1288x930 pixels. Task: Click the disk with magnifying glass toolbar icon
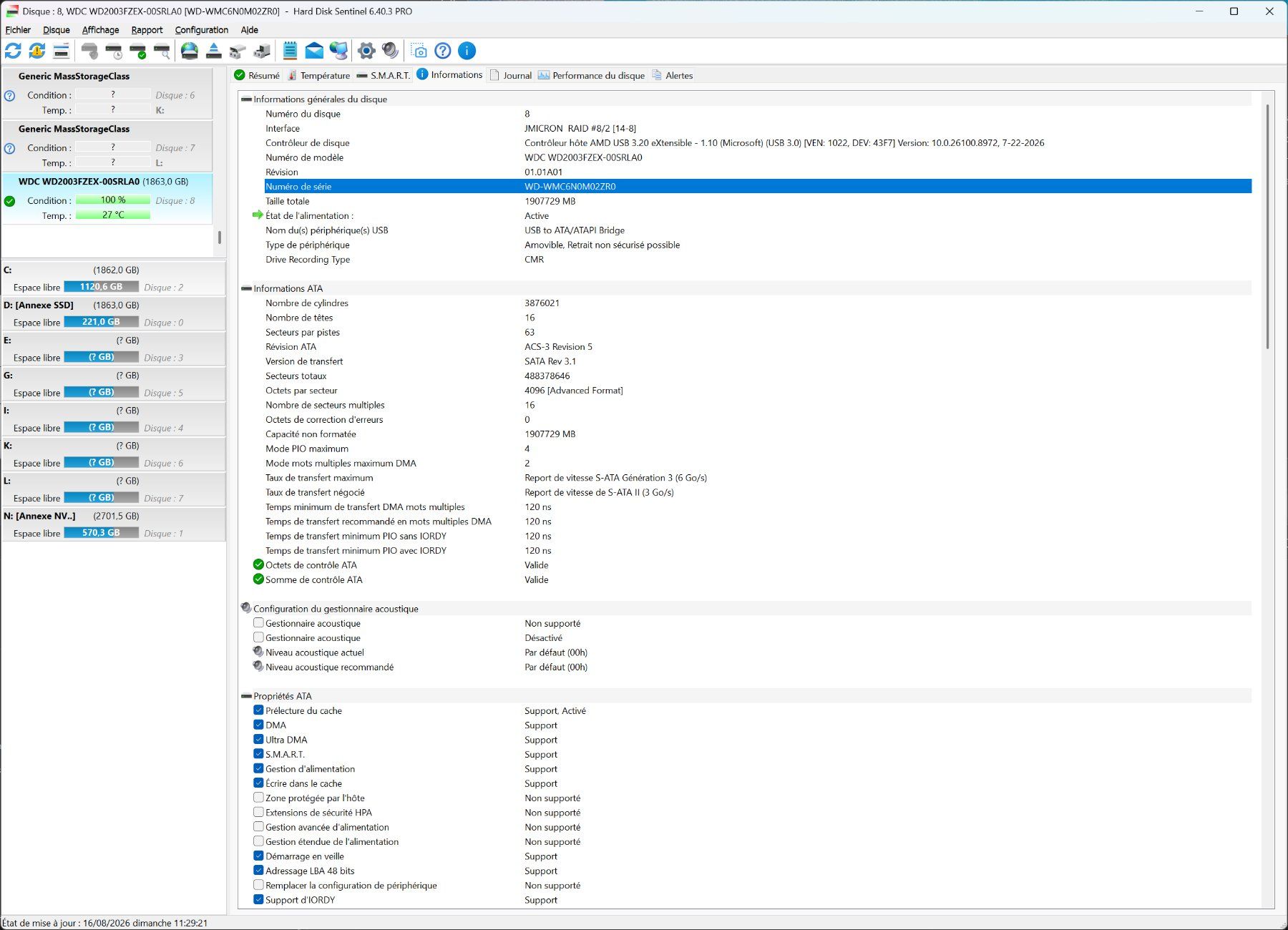(162, 51)
